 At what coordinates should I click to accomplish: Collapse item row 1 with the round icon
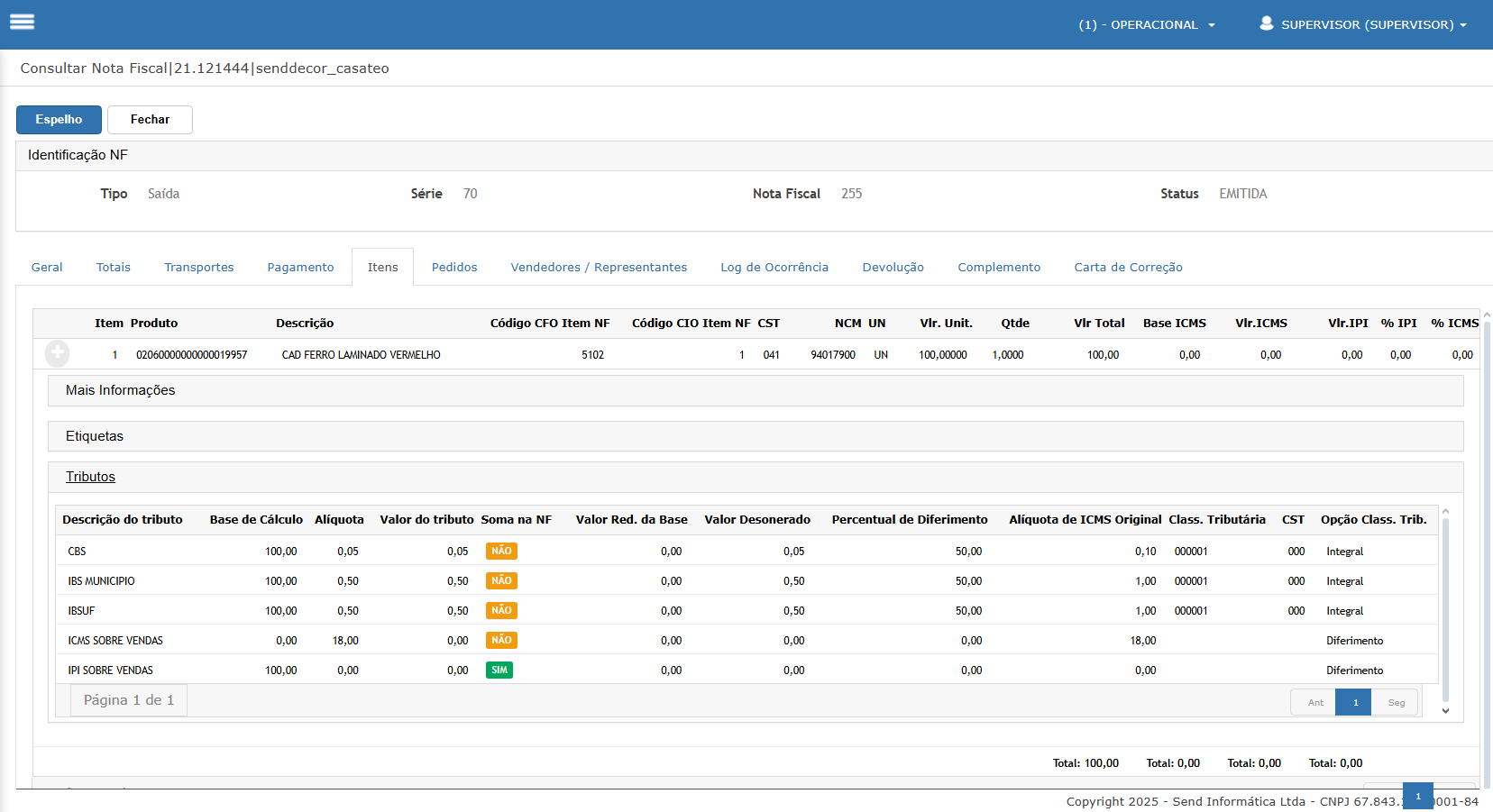coord(58,354)
